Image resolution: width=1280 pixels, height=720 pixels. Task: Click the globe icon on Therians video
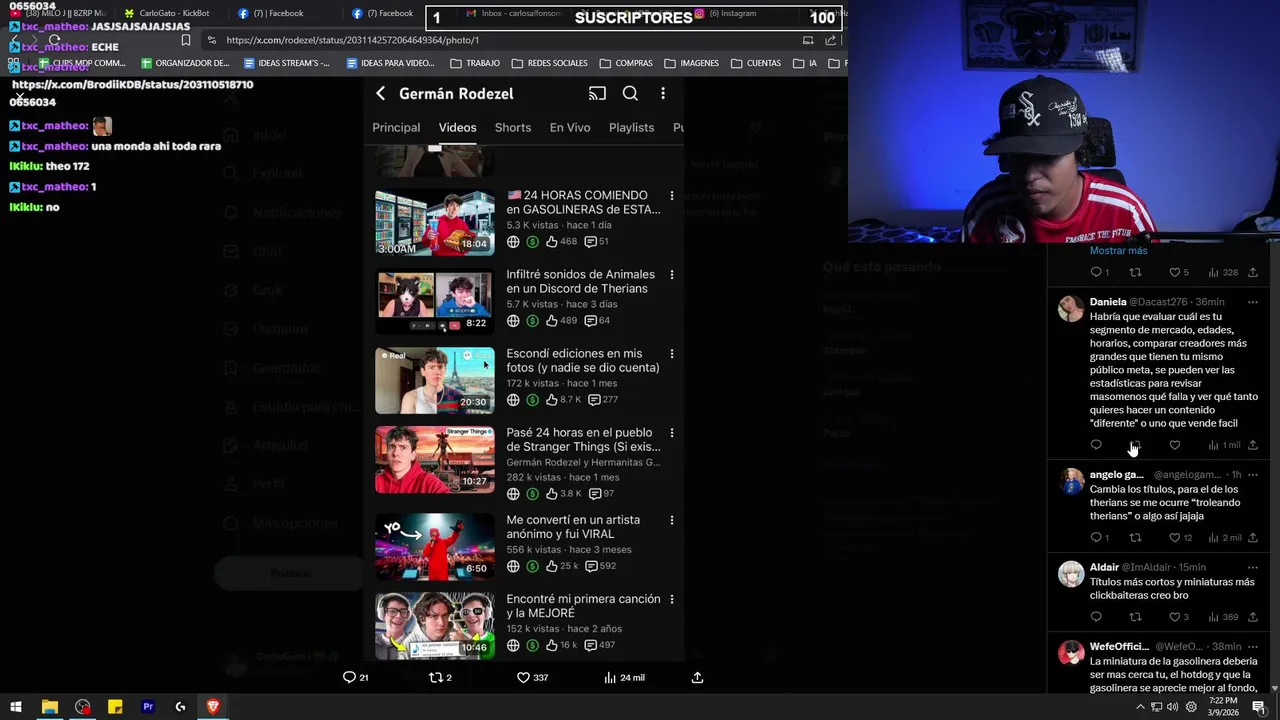(x=513, y=321)
